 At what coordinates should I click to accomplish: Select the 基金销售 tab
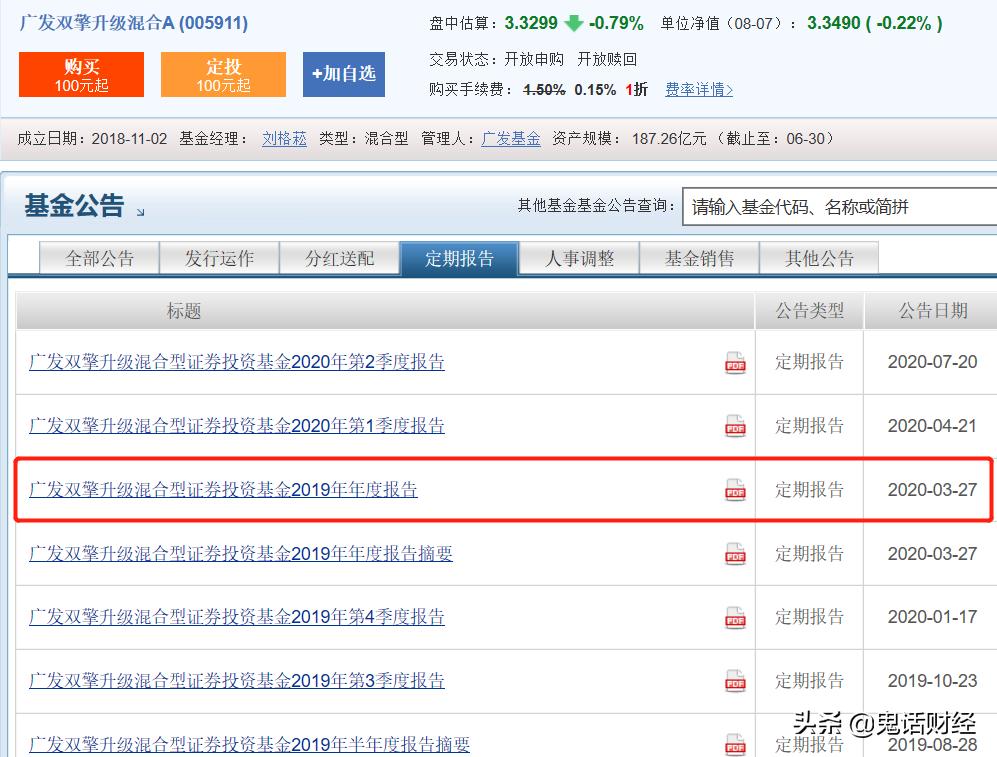(x=698, y=257)
